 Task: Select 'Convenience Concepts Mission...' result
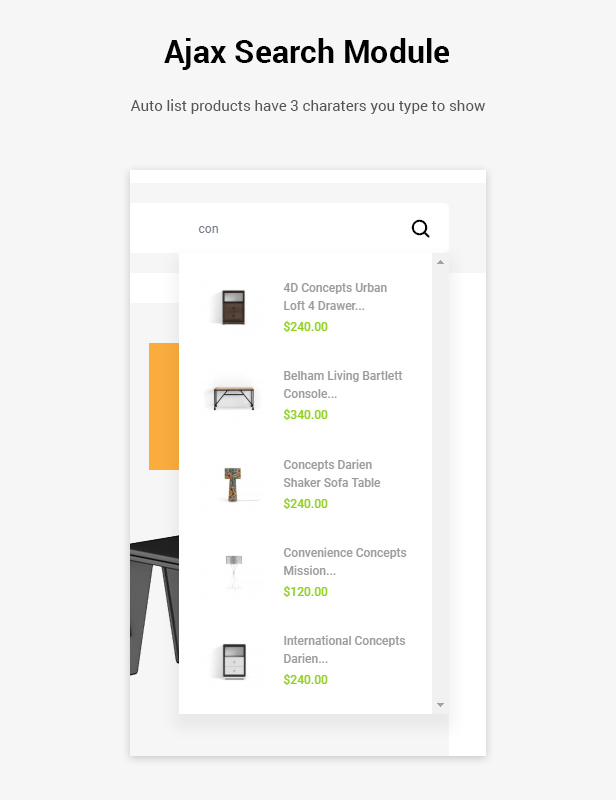[x=344, y=561]
